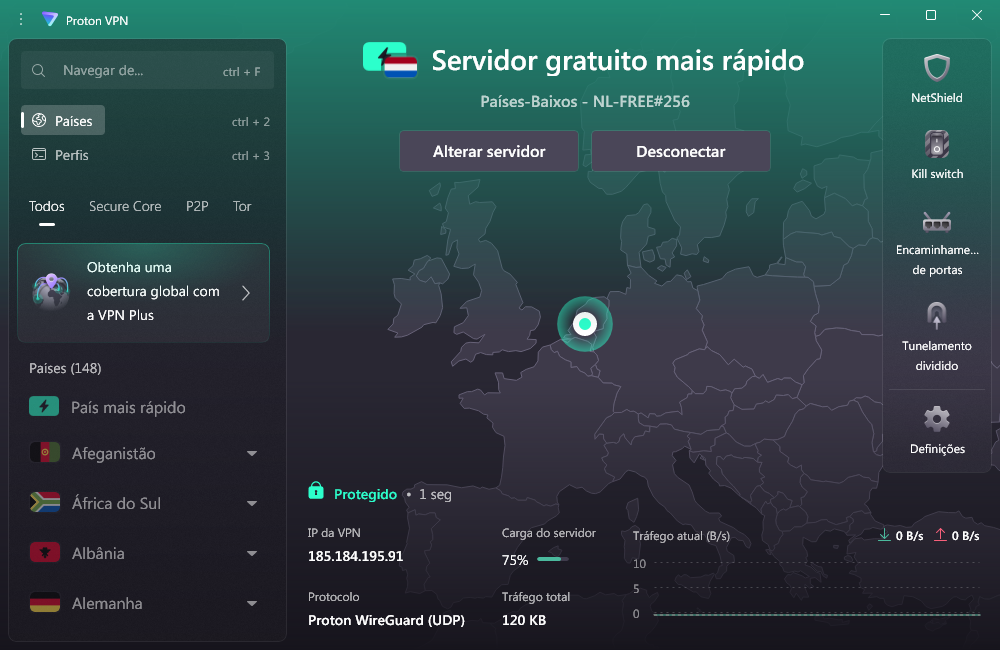This screenshot has height=650, width=1000.
Task: Click the Proton VPN logo
Action: [x=50, y=19]
